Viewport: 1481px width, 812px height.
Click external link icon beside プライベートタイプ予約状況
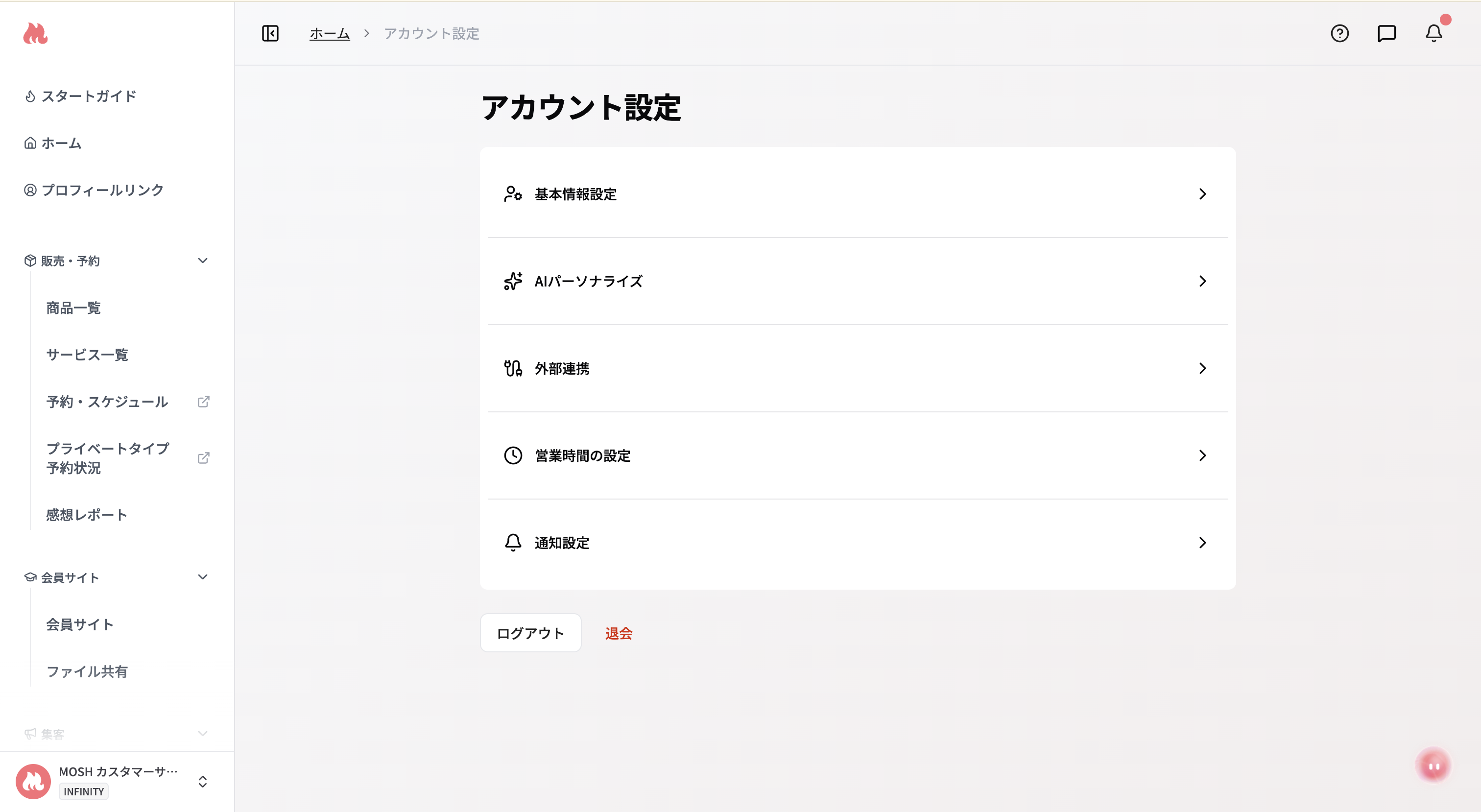tap(204, 458)
